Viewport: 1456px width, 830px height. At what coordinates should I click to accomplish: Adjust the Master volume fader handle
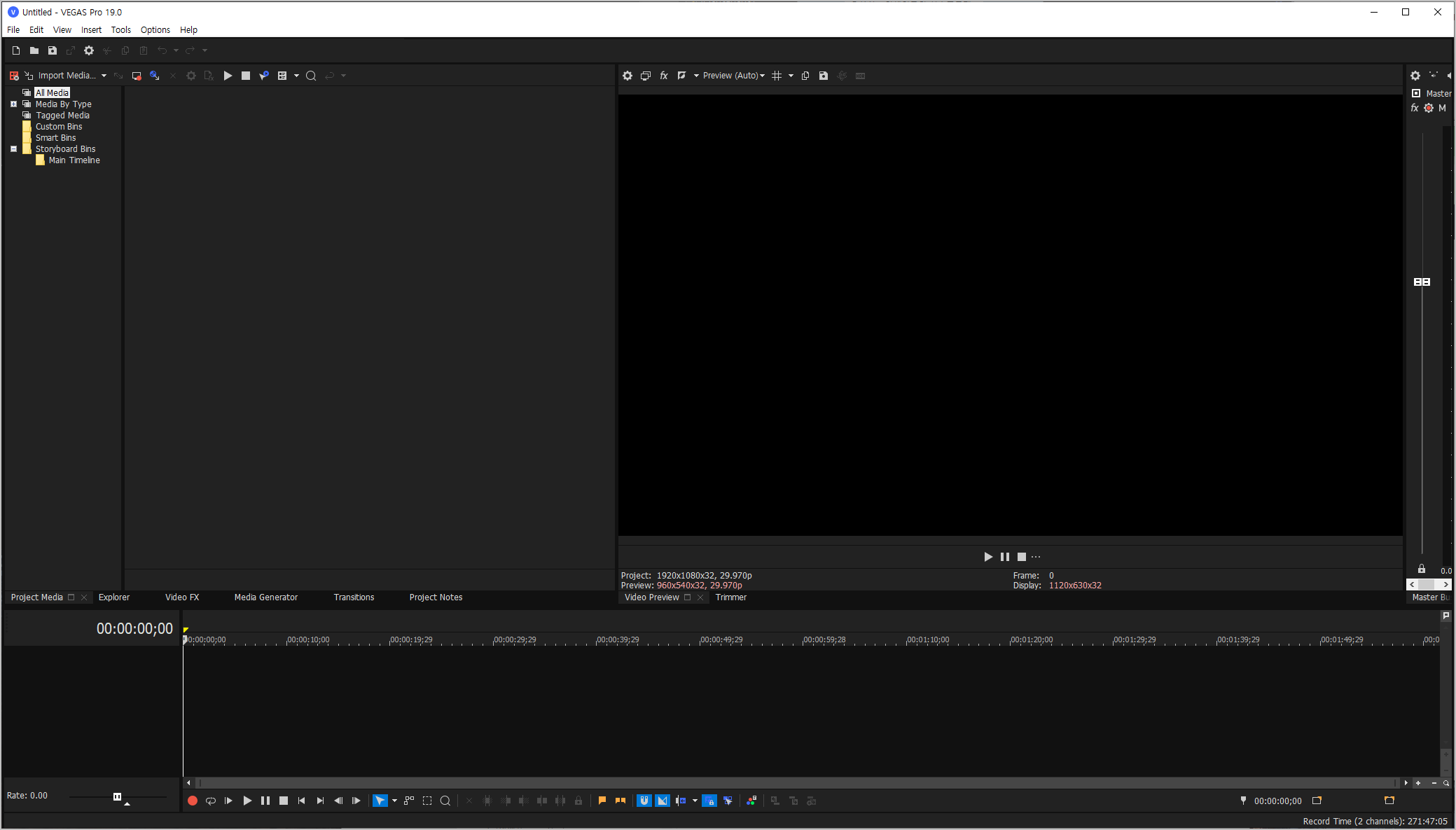click(1422, 282)
